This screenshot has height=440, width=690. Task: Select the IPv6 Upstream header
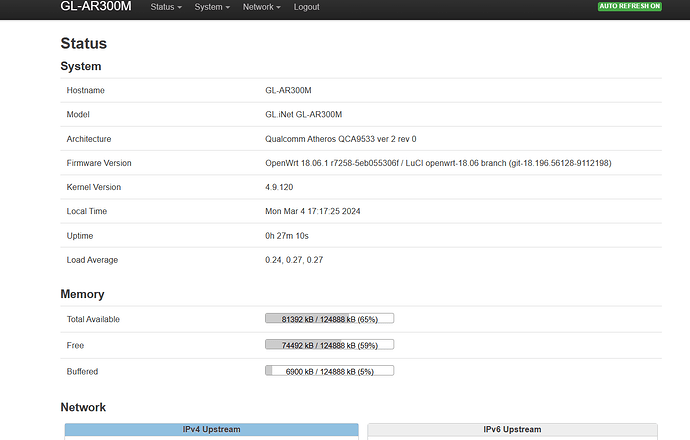click(x=512, y=429)
